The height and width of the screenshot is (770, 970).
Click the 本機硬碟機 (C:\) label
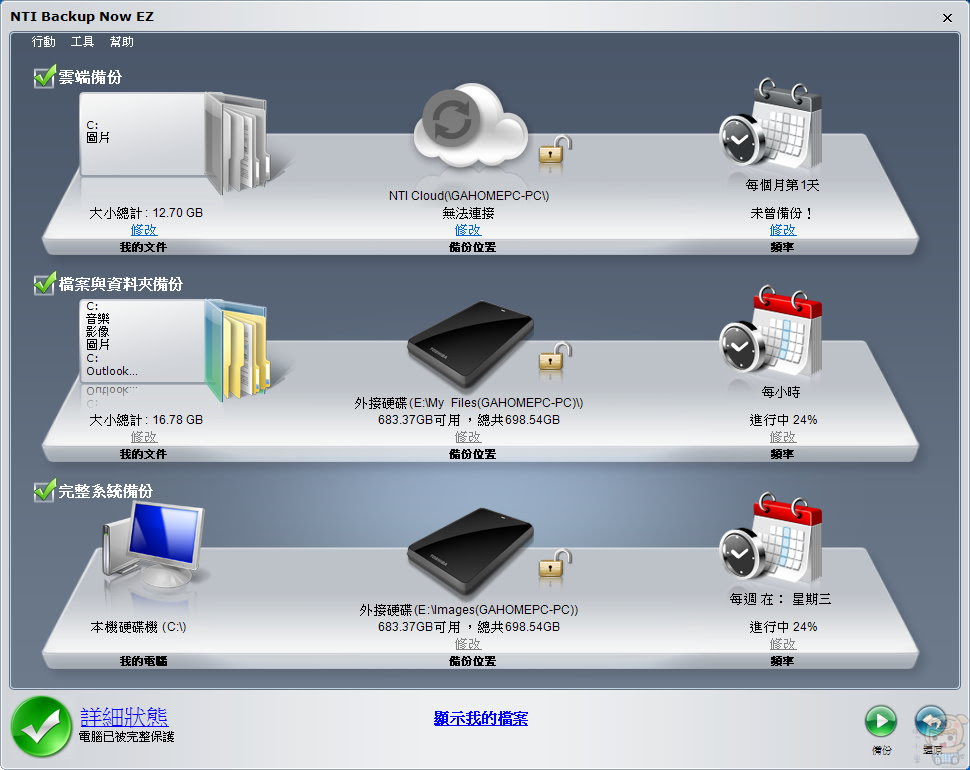[139, 627]
